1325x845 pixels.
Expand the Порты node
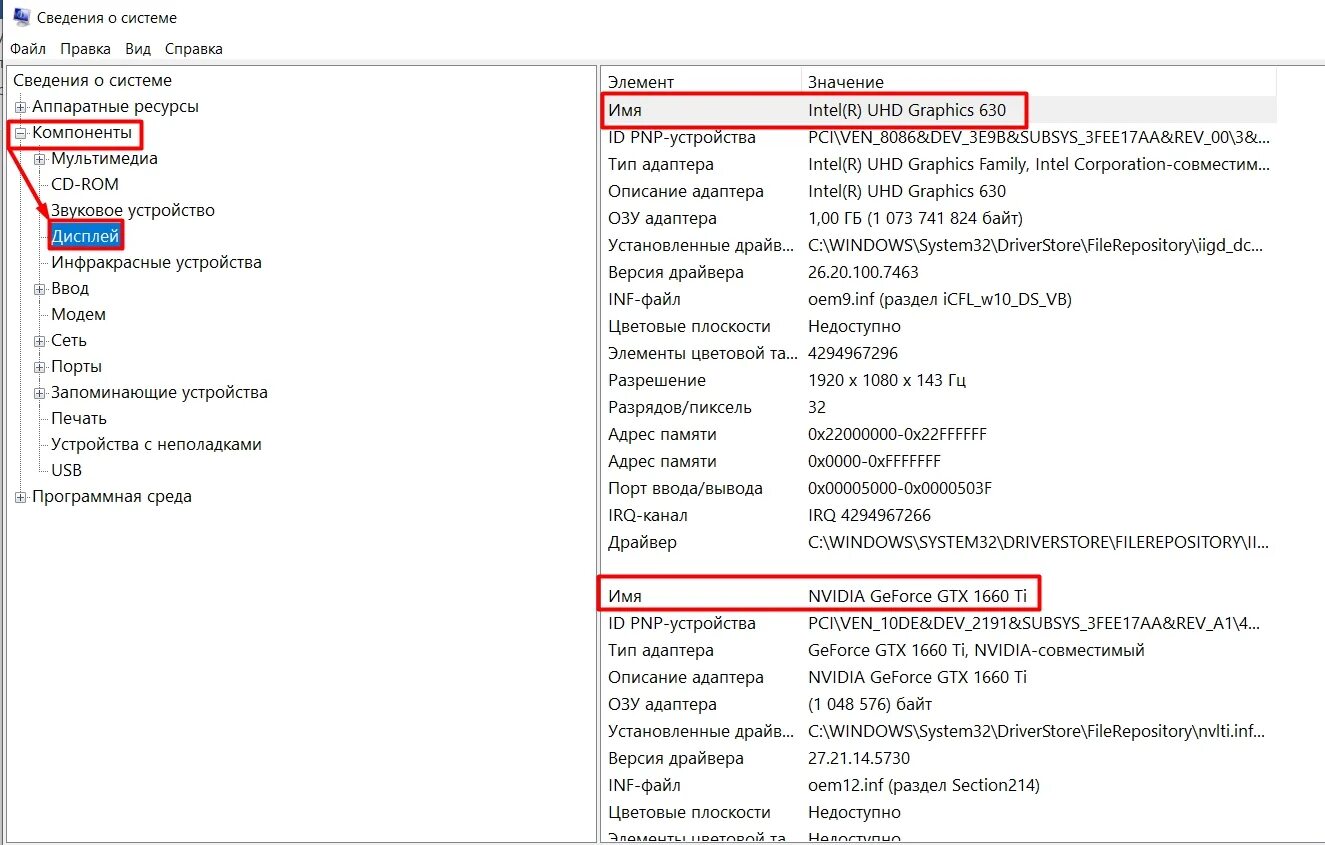tap(40, 367)
